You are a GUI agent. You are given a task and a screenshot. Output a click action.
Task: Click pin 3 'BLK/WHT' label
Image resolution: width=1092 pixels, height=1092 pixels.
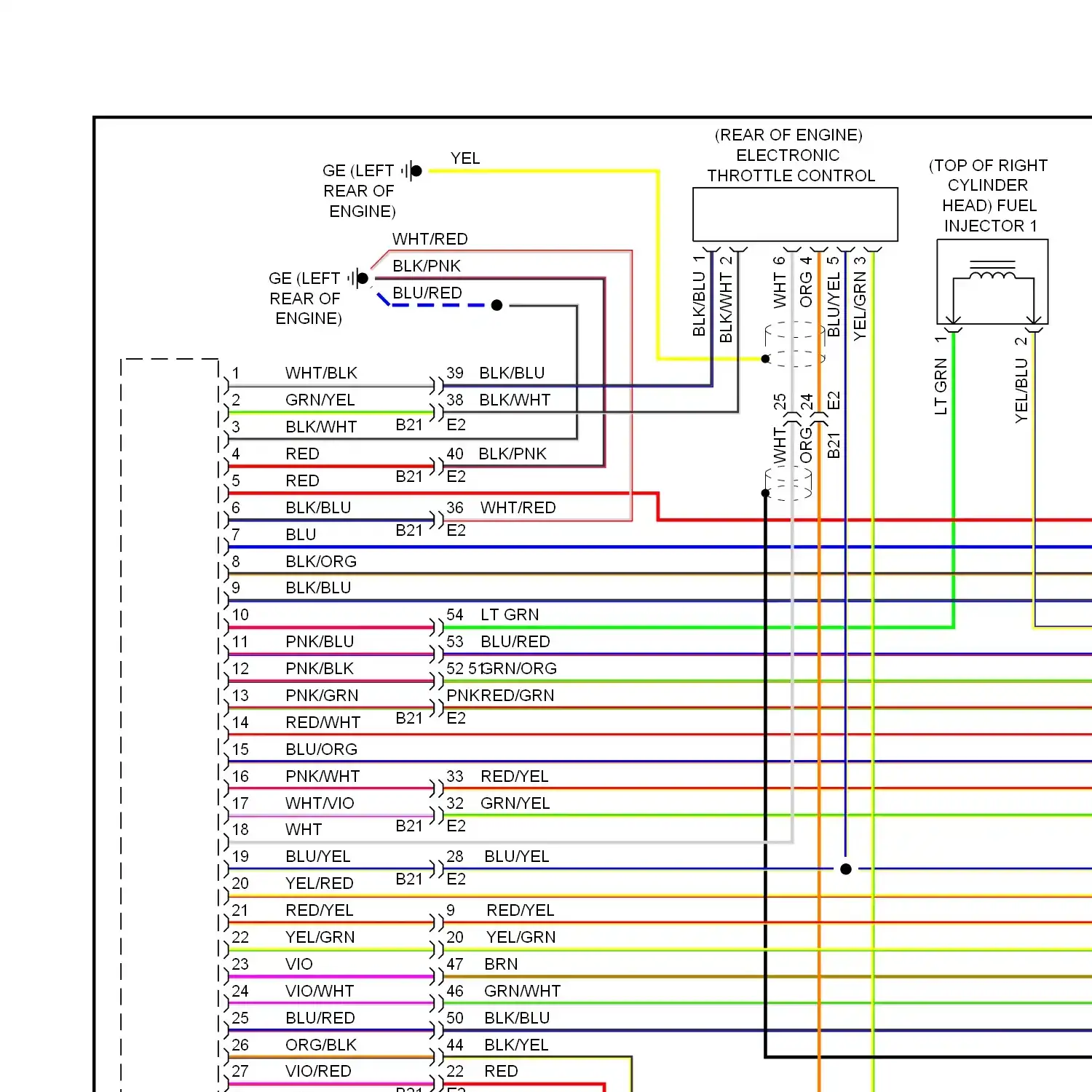[321, 427]
